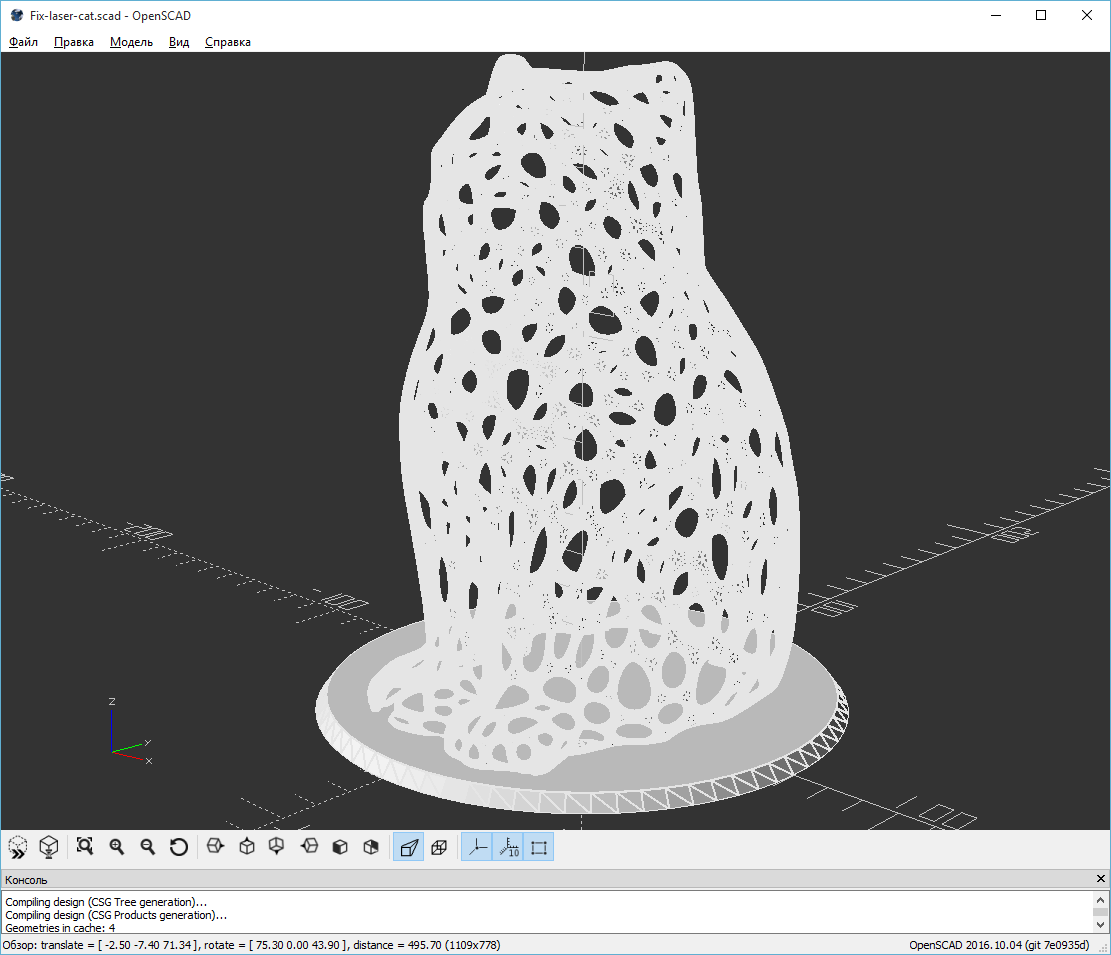Toggle Show Scale Markers button
This screenshot has width=1111, height=955.
tap(508, 847)
